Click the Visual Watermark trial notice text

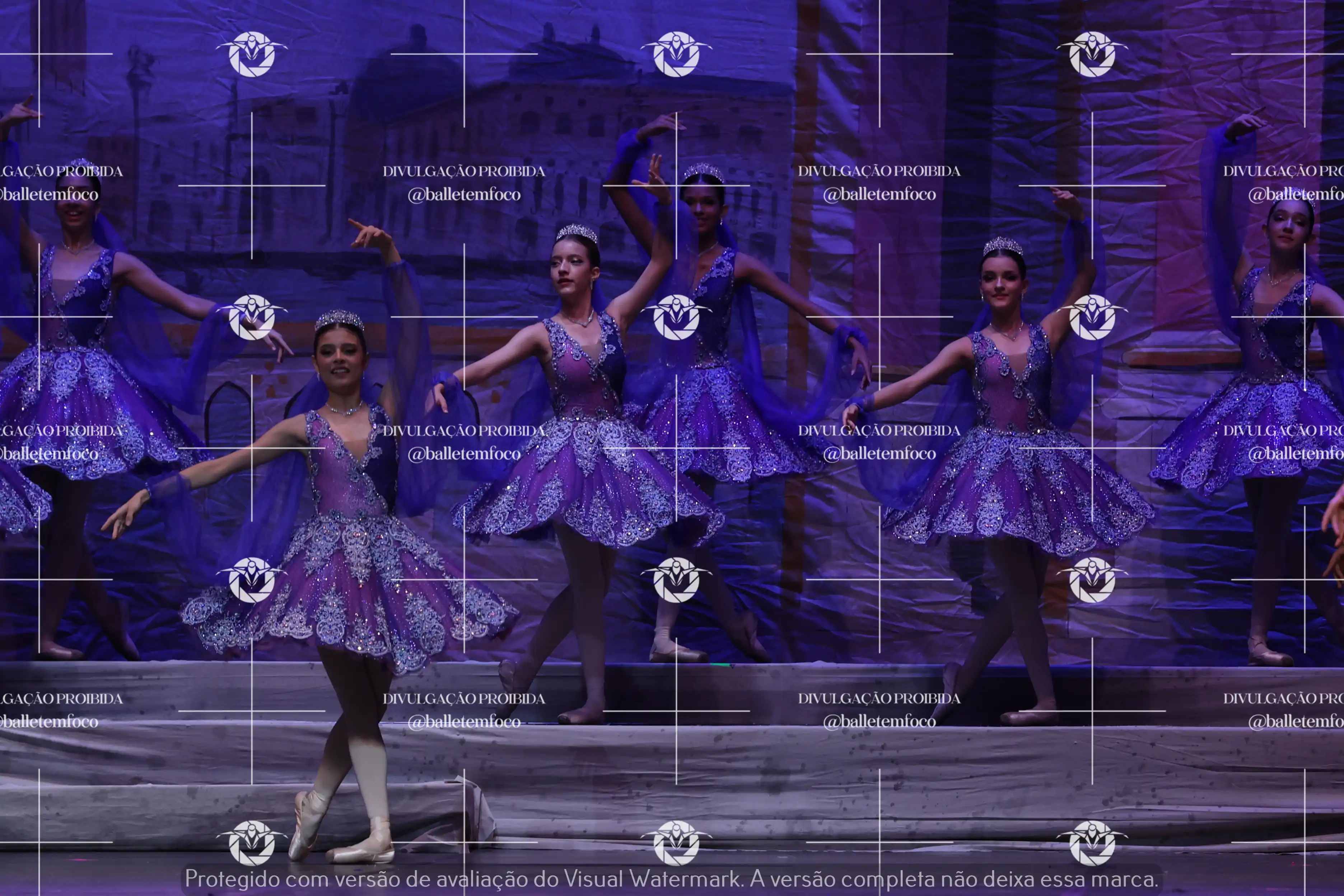(x=671, y=879)
